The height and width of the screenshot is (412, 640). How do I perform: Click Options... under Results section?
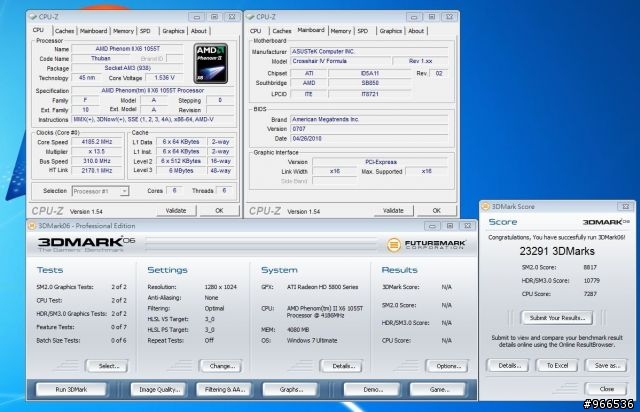pos(448,366)
